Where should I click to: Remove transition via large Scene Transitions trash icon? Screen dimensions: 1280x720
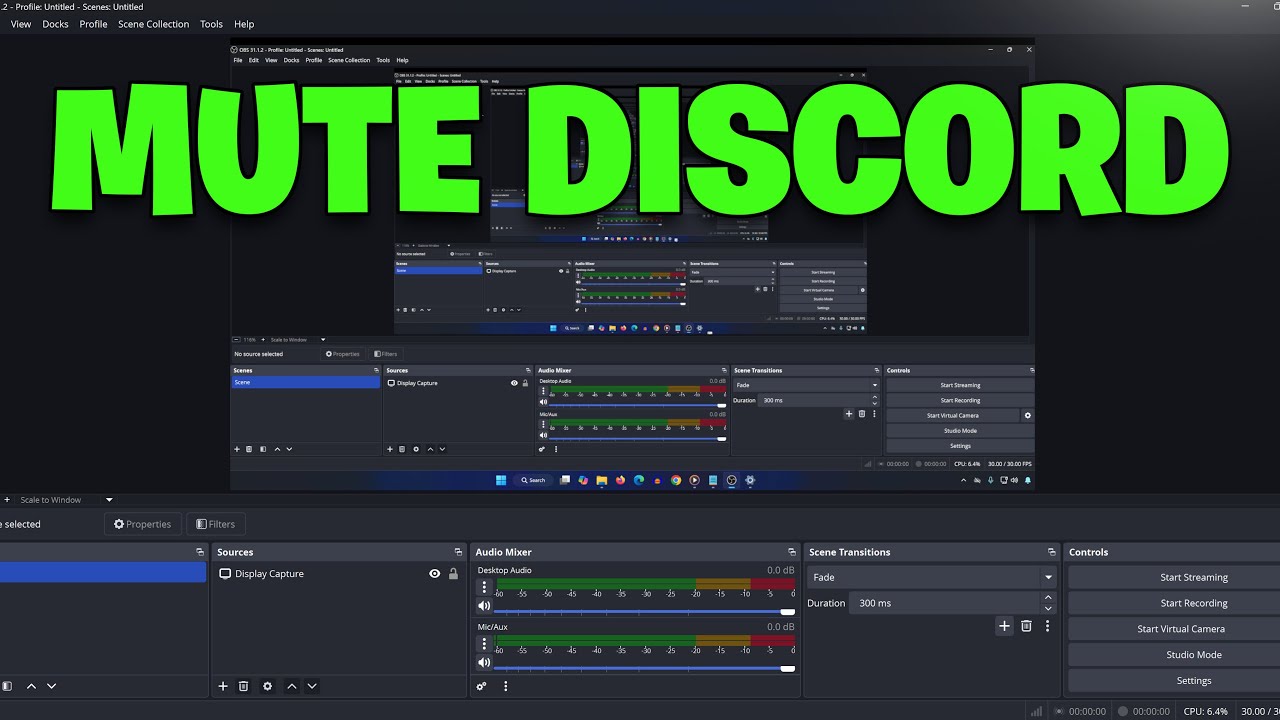[1026, 626]
